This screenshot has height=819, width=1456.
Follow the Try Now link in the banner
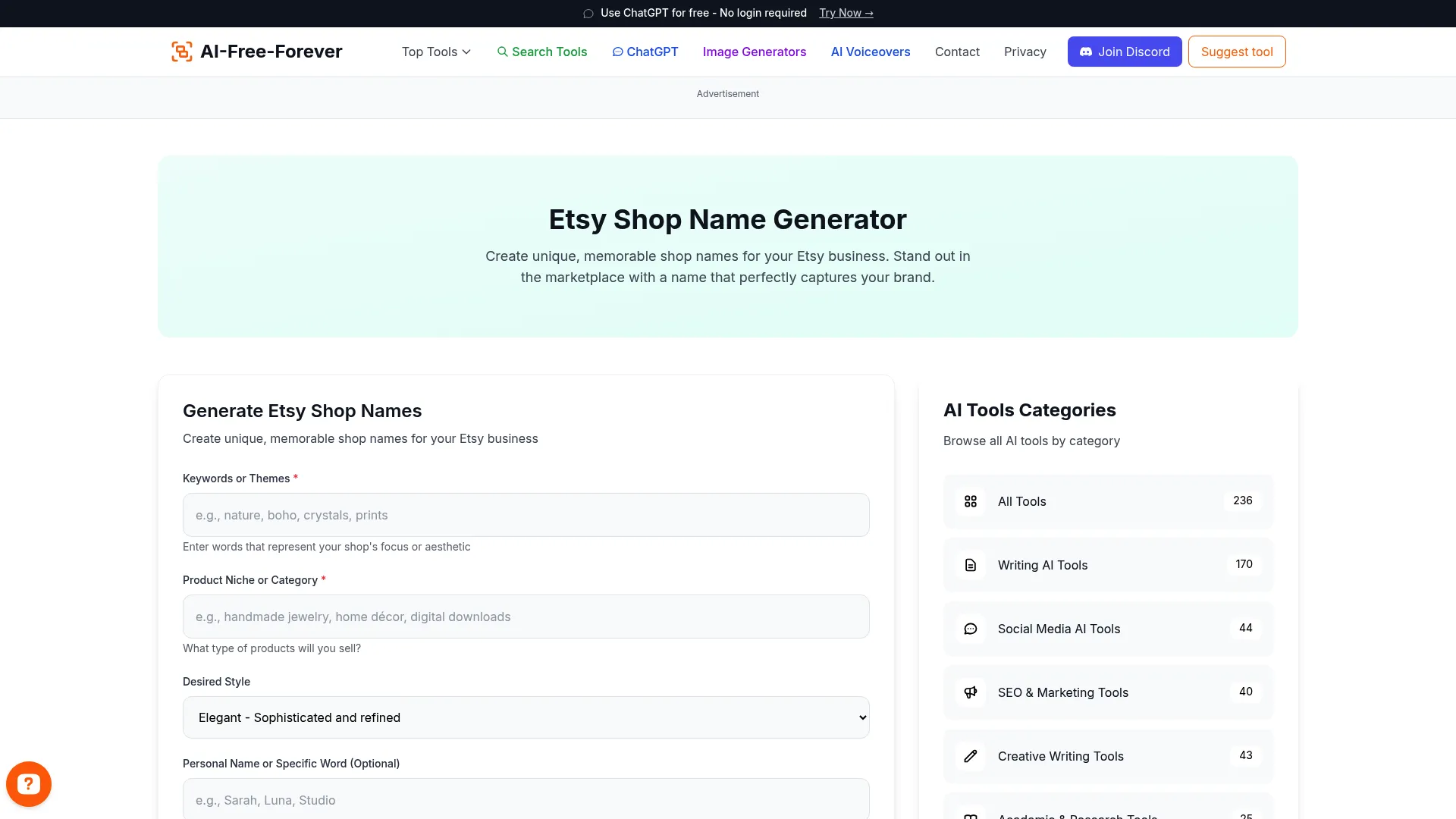click(x=846, y=13)
